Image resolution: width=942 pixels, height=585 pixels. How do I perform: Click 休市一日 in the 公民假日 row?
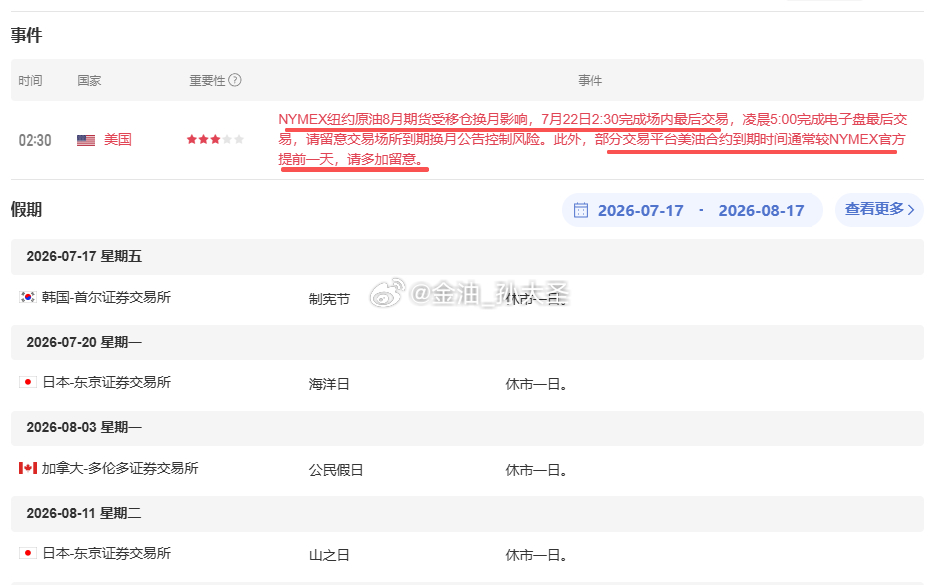536,470
